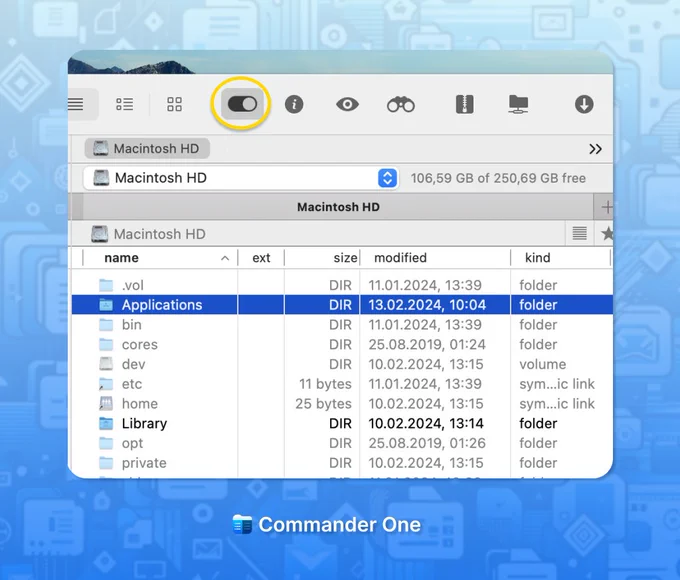Viewport: 680px width, 580px height.
Task: Click the free disk space text
Action: coord(498,178)
